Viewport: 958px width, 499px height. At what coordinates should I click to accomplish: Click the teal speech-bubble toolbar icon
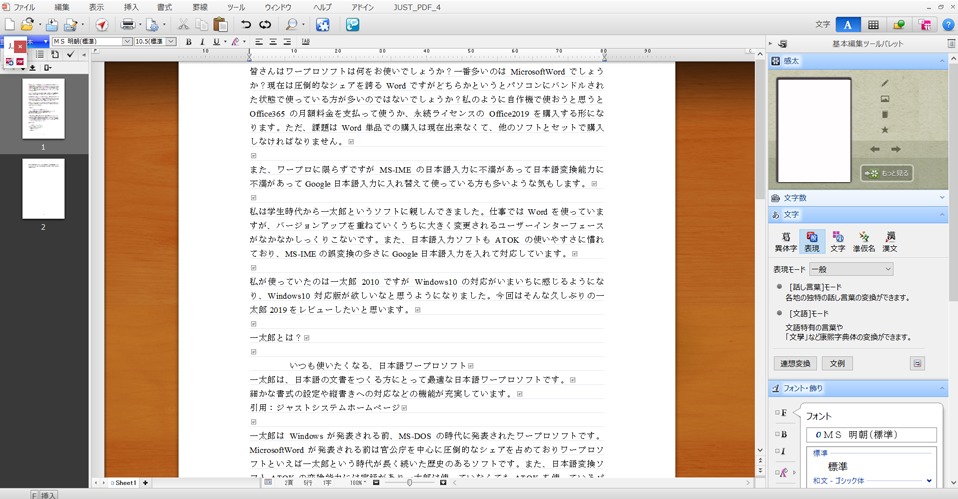click(x=353, y=24)
